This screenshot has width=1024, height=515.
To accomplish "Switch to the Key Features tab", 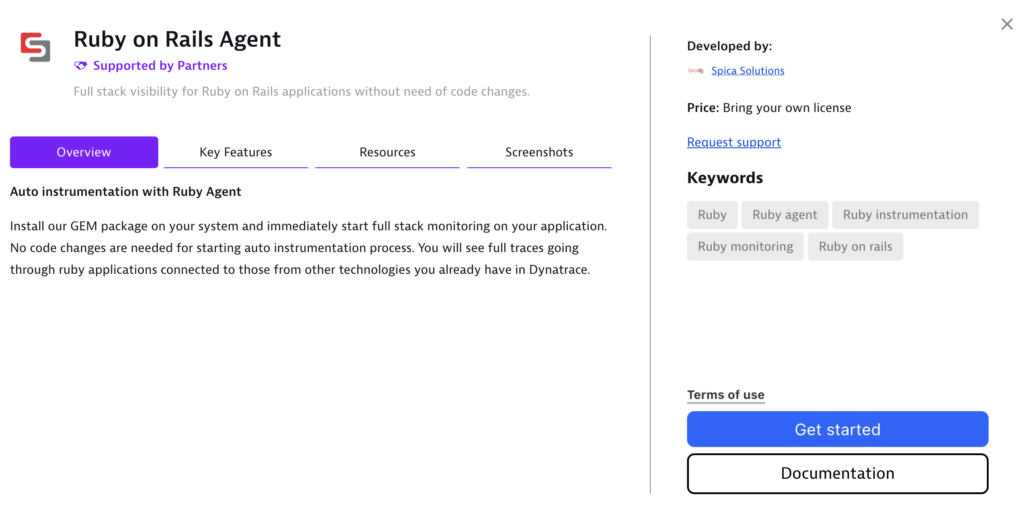I will tap(236, 152).
